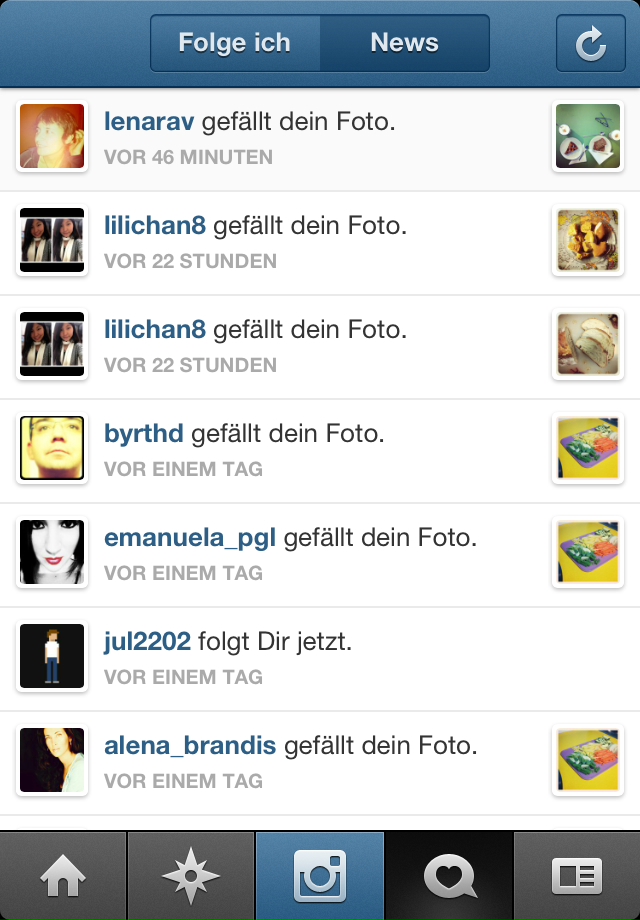Switch to the Folge ich tab
640x920 pixels.
[235, 43]
